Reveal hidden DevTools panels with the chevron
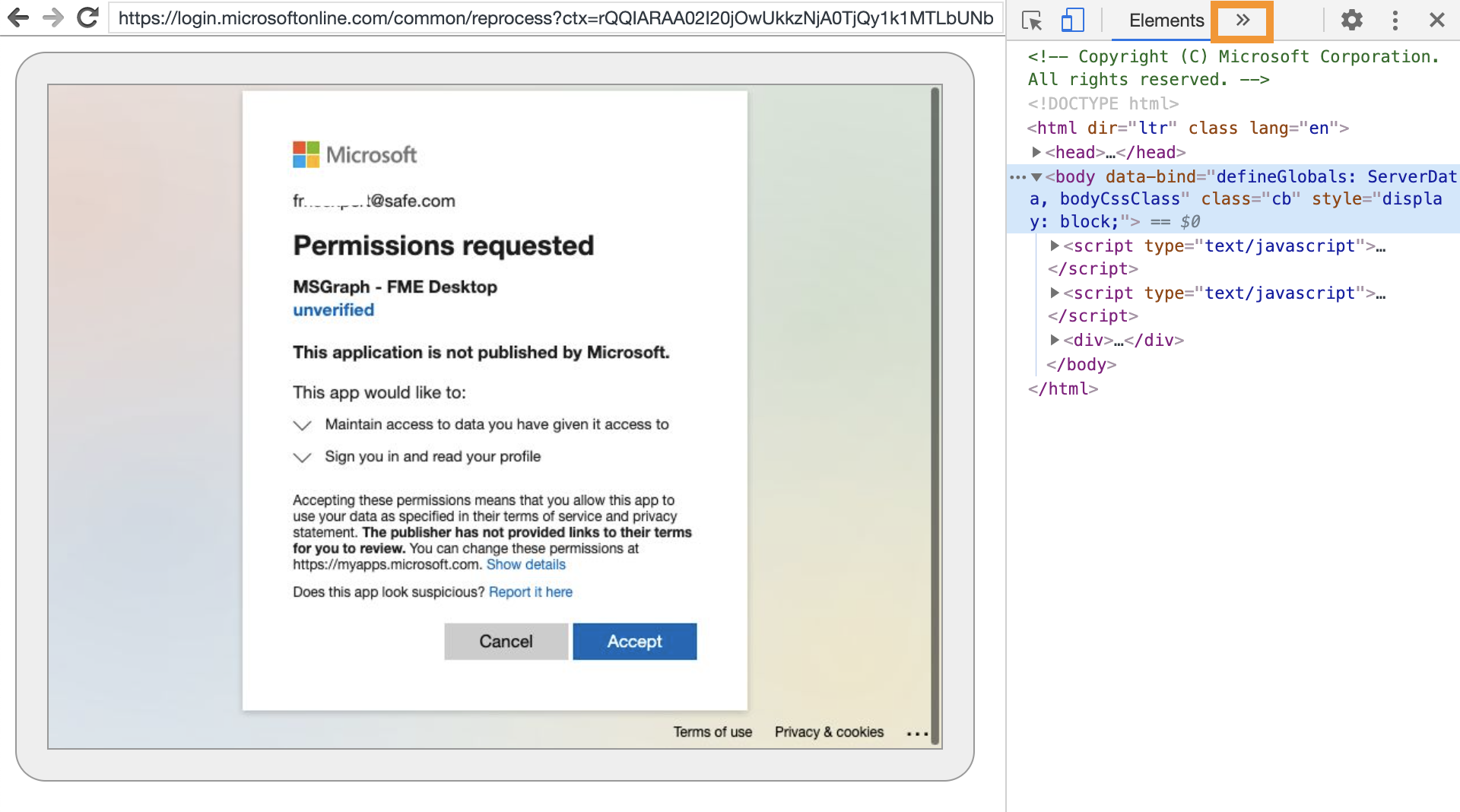1460x812 pixels. coord(1241,21)
